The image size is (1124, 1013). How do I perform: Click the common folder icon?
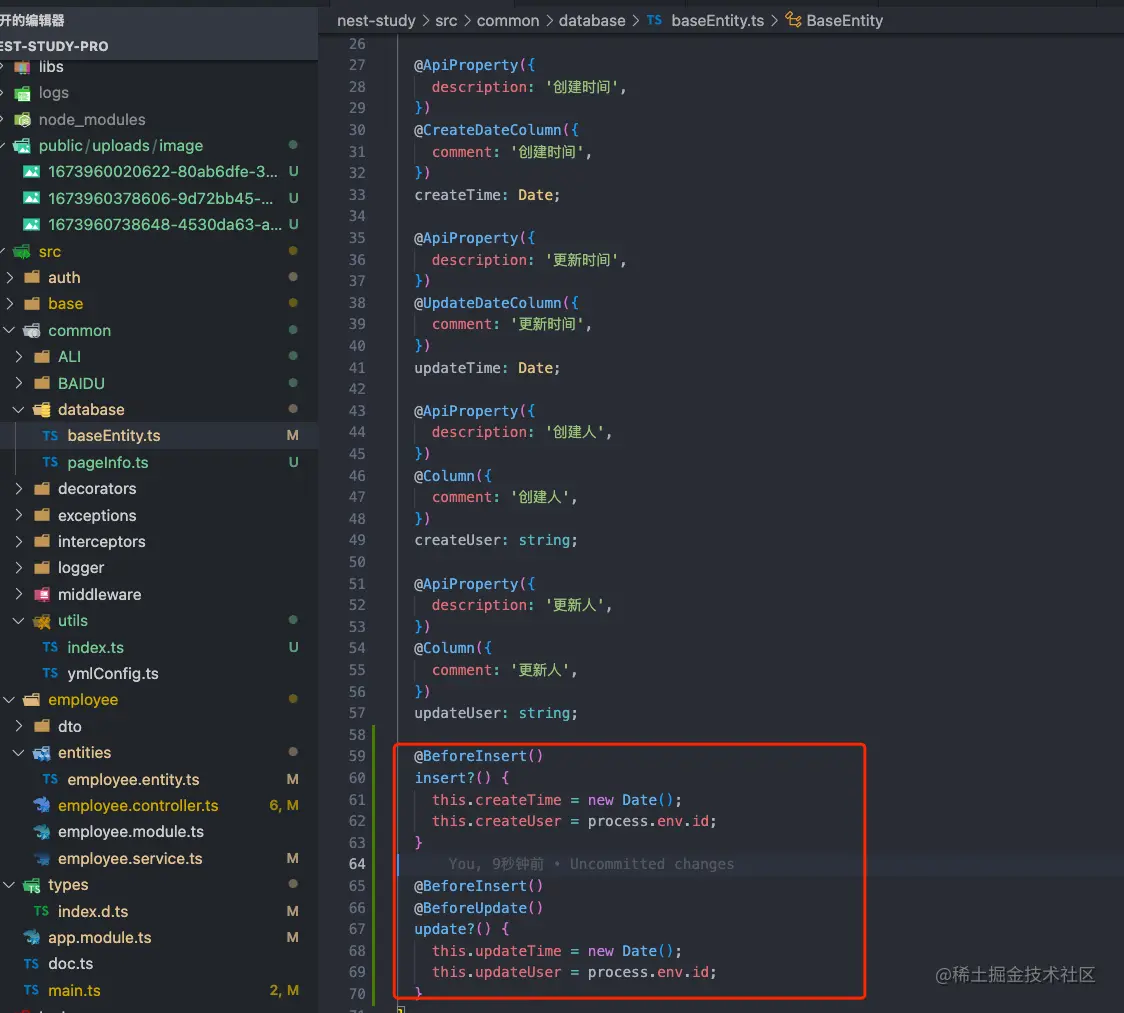(32, 330)
